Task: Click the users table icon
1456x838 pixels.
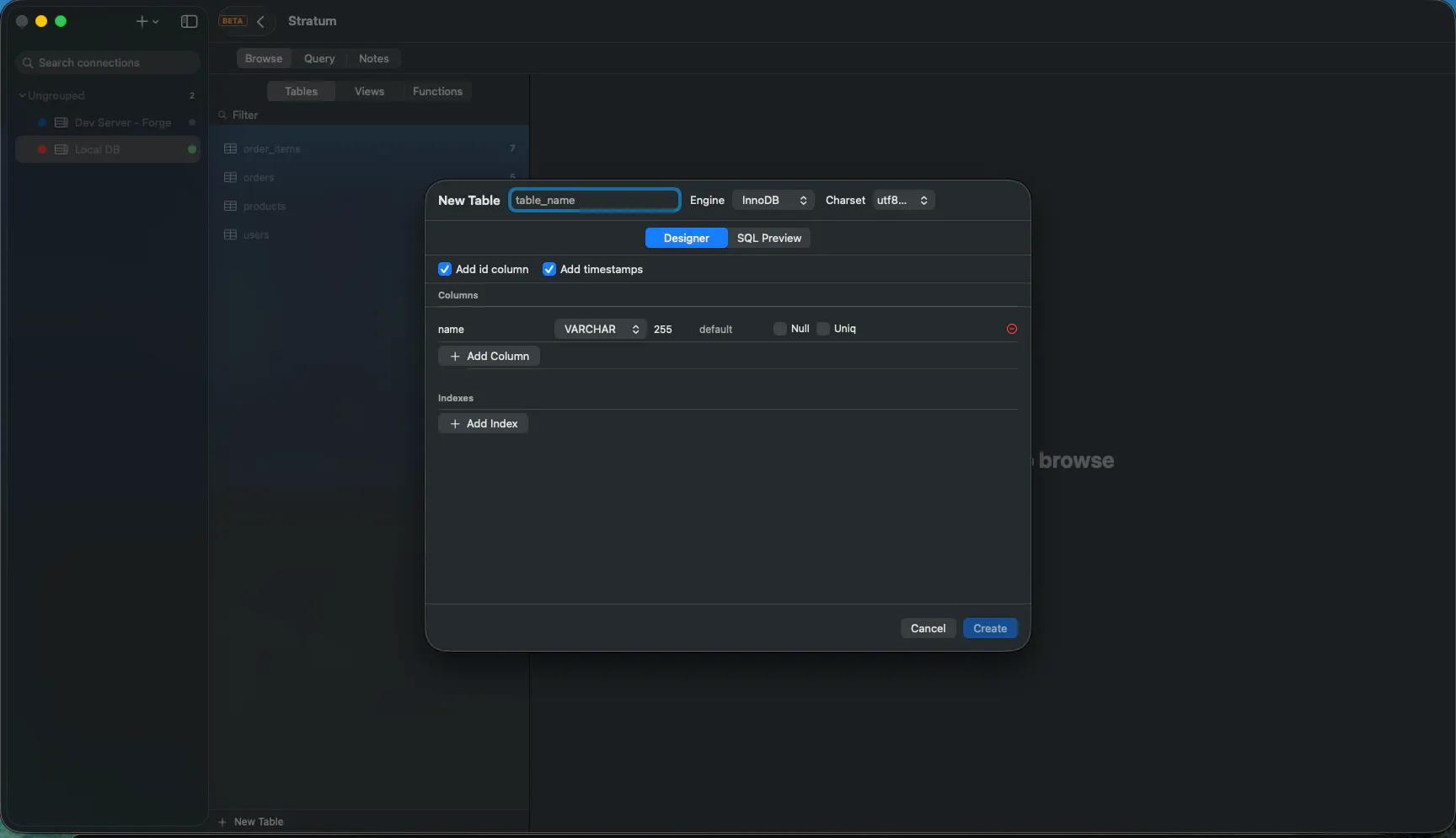Action: click(x=230, y=234)
